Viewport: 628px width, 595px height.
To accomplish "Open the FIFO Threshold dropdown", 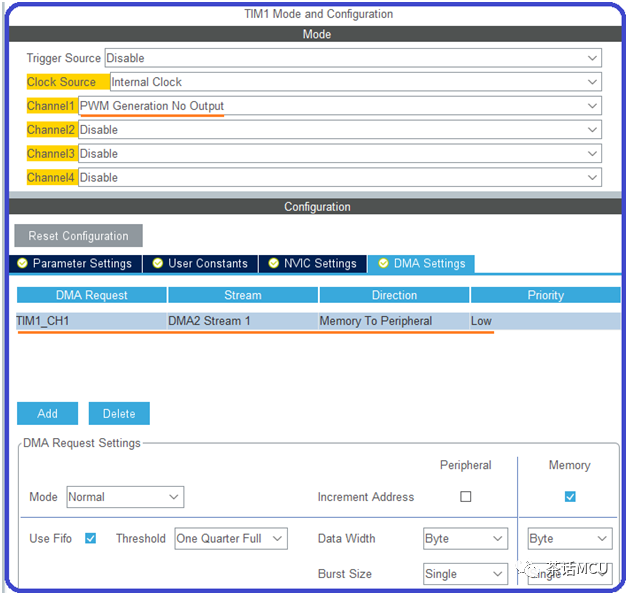I will pos(231,539).
